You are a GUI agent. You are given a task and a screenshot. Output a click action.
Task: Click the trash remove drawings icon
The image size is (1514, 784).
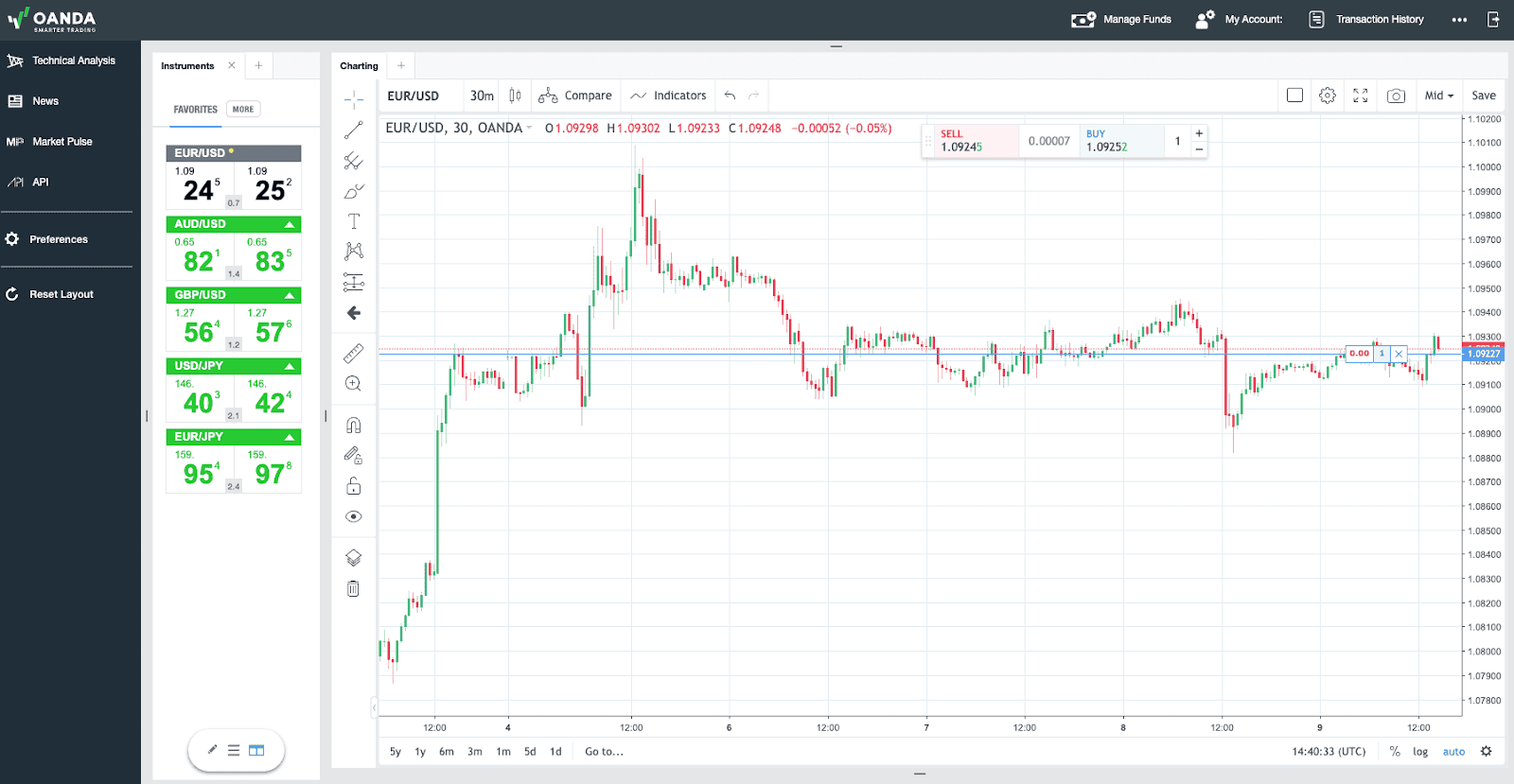(354, 589)
